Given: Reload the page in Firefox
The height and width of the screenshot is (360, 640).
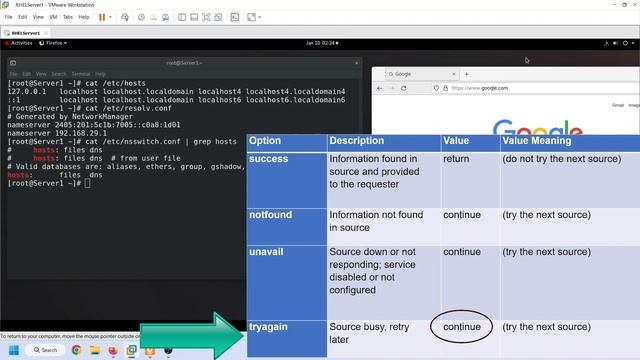Looking at the screenshot, I should click(404, 88).
